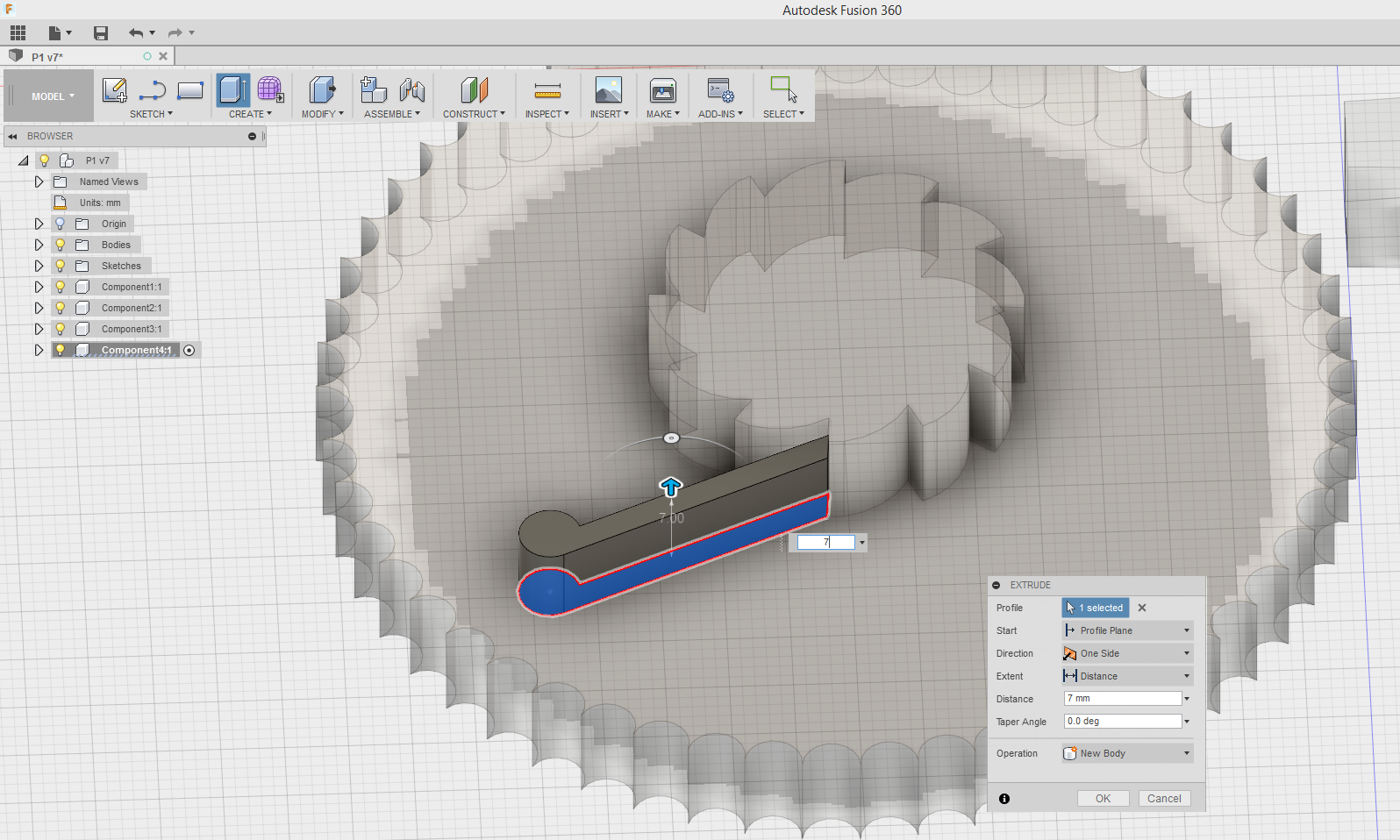Click the Browser panel options circle icon
The width and height of the screenshot is (1400, 840).
pyautogui.click(x=252, y=136)
